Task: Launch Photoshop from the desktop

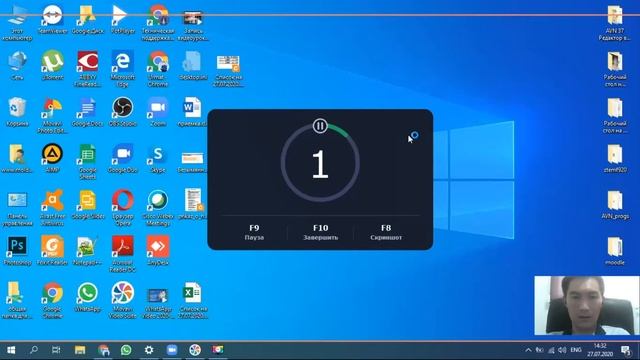Action: coord(17,251)
